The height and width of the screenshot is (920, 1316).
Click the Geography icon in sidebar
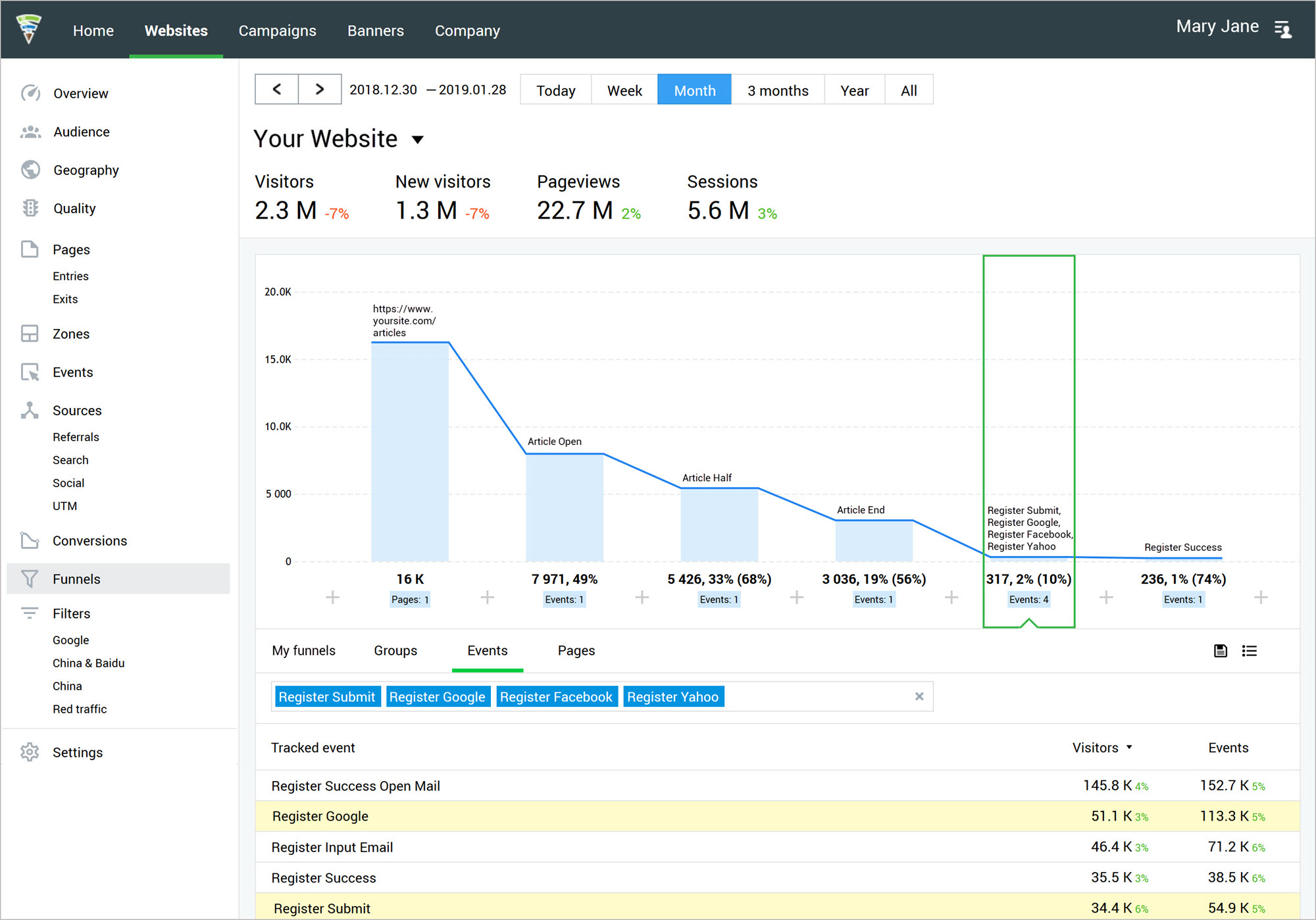pyautogui.click(x=31, y=169)
